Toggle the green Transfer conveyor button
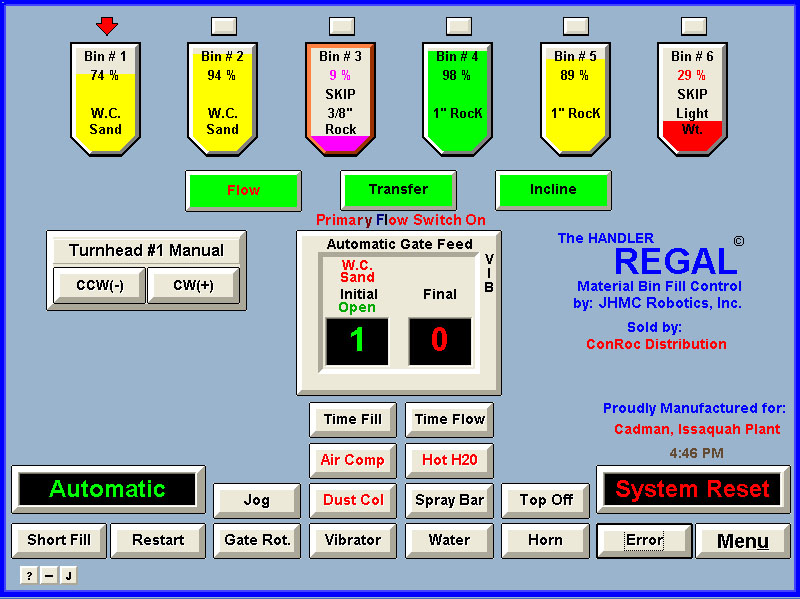The width and height of the screenshot is (800, 599). pos(398,190)
